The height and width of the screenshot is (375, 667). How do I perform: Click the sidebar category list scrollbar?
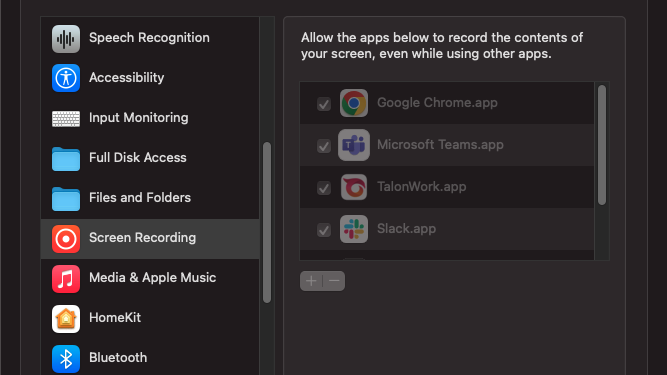click(x=267, y=223)
